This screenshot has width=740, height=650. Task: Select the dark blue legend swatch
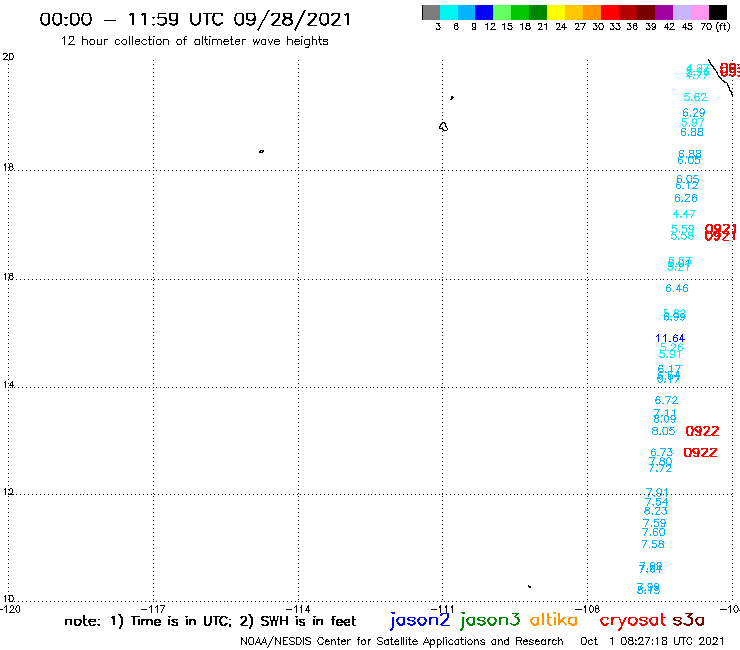484,12
